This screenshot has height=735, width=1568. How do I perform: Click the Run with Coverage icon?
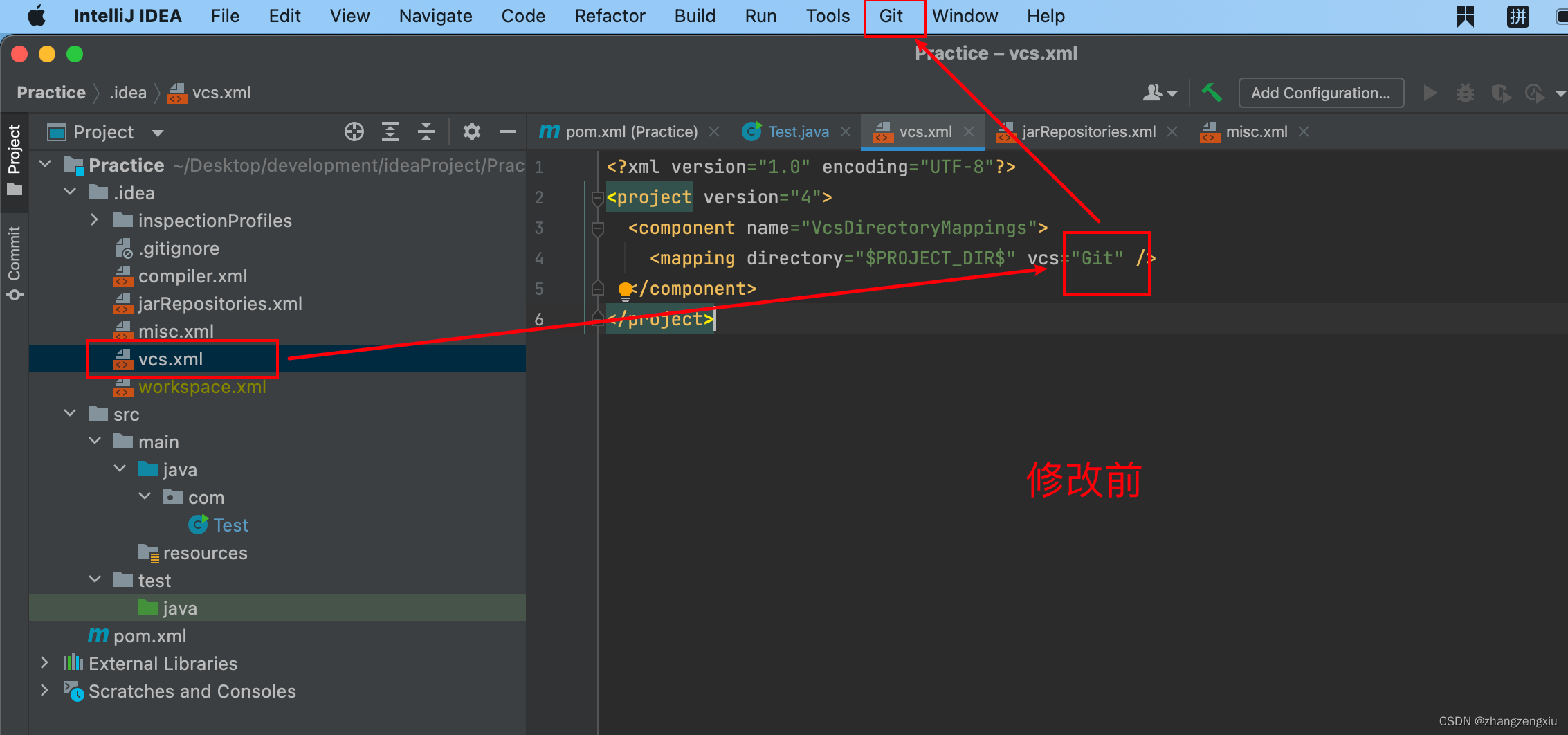(x=1500, y=93)
